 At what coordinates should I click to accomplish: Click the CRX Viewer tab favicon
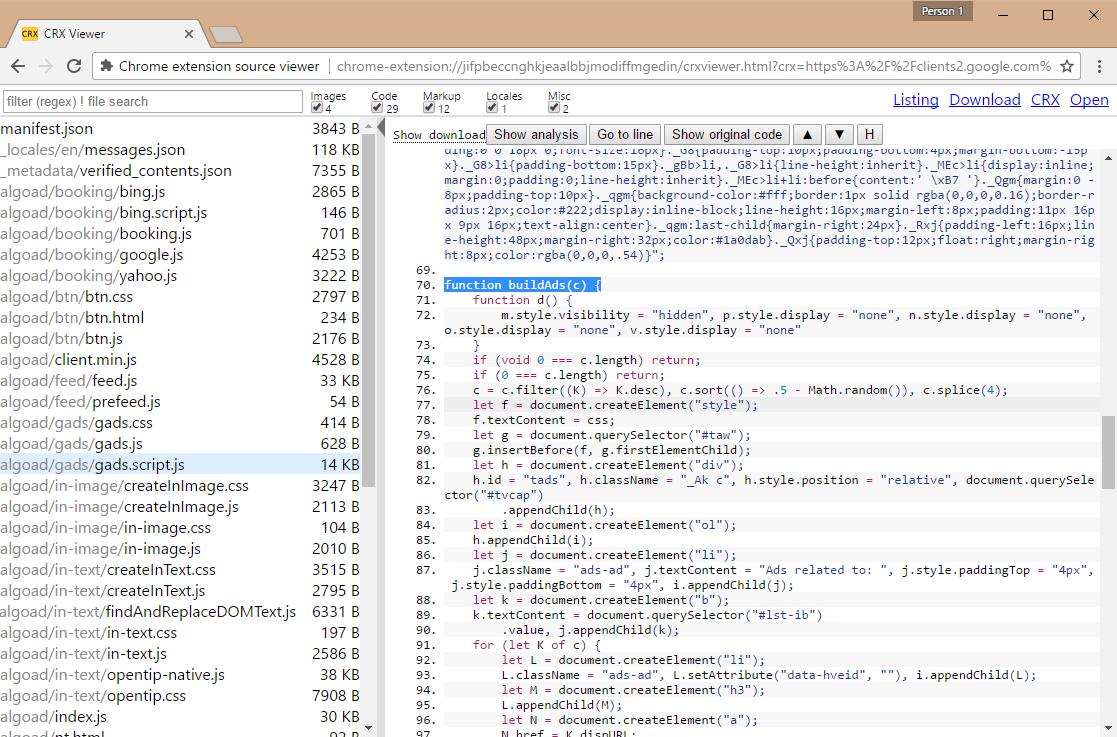tap(28, 32)
